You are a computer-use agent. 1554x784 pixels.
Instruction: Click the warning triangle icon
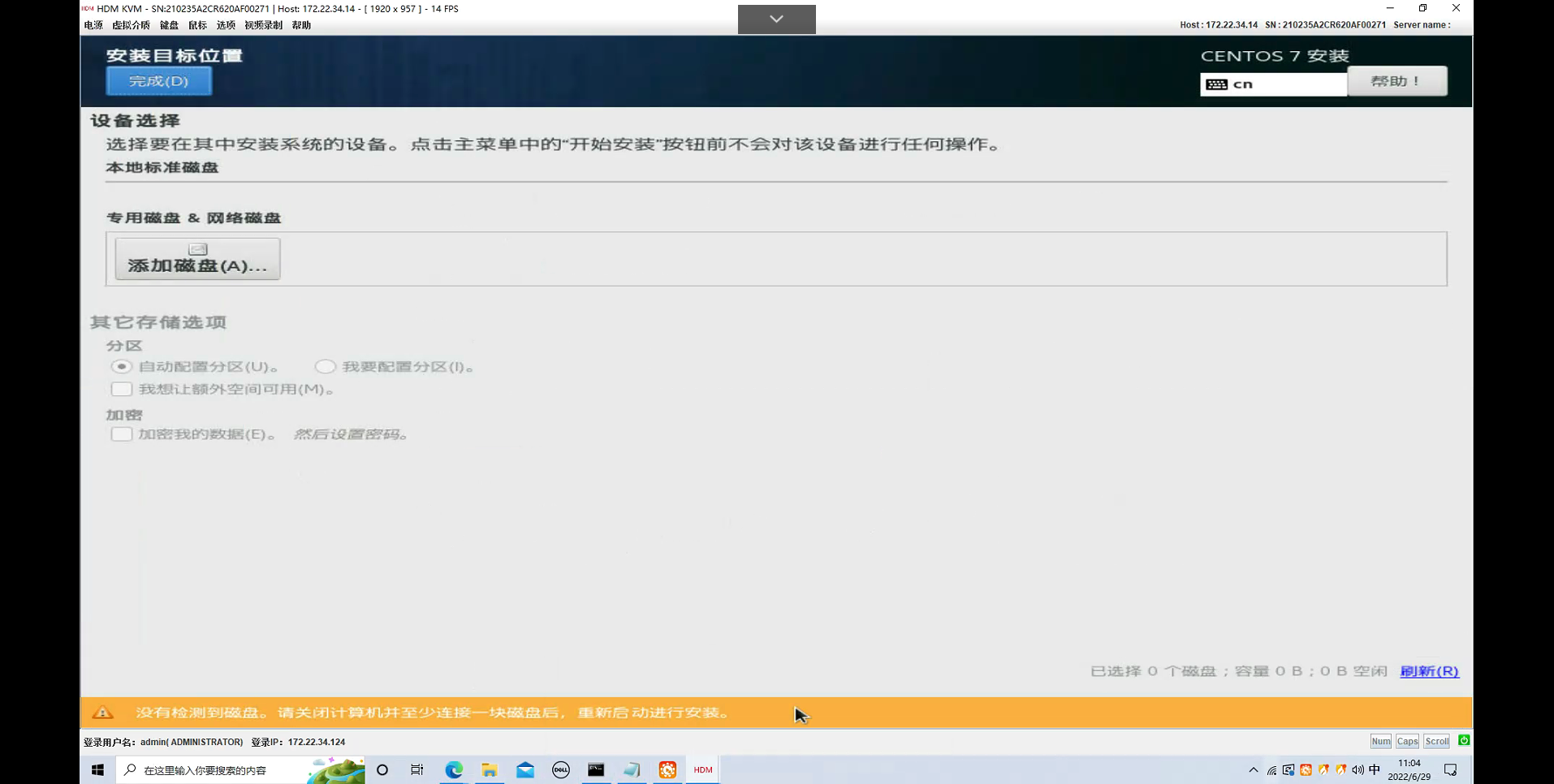[x=103, y=713]
